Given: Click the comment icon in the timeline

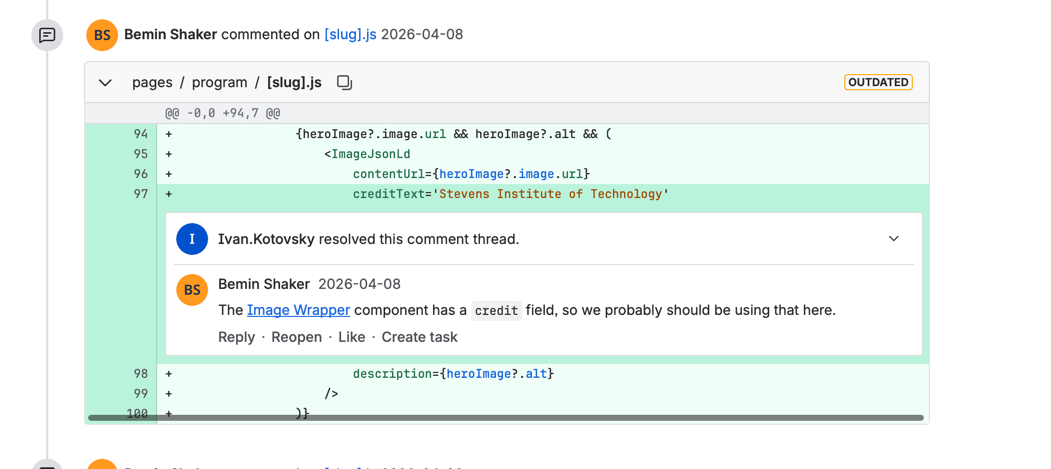Looking at the screenshot, I should click(x=47, y=35).
